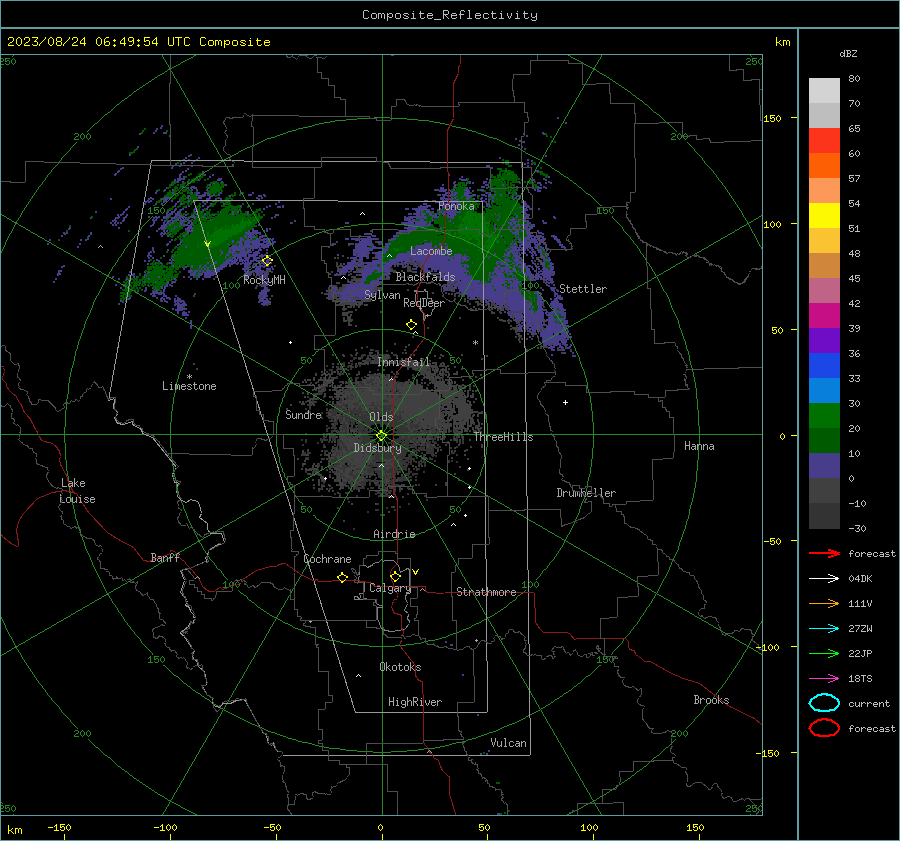Click the Olds town label
This screenshot has height=841, width=900.
click(x=381, y=417)
